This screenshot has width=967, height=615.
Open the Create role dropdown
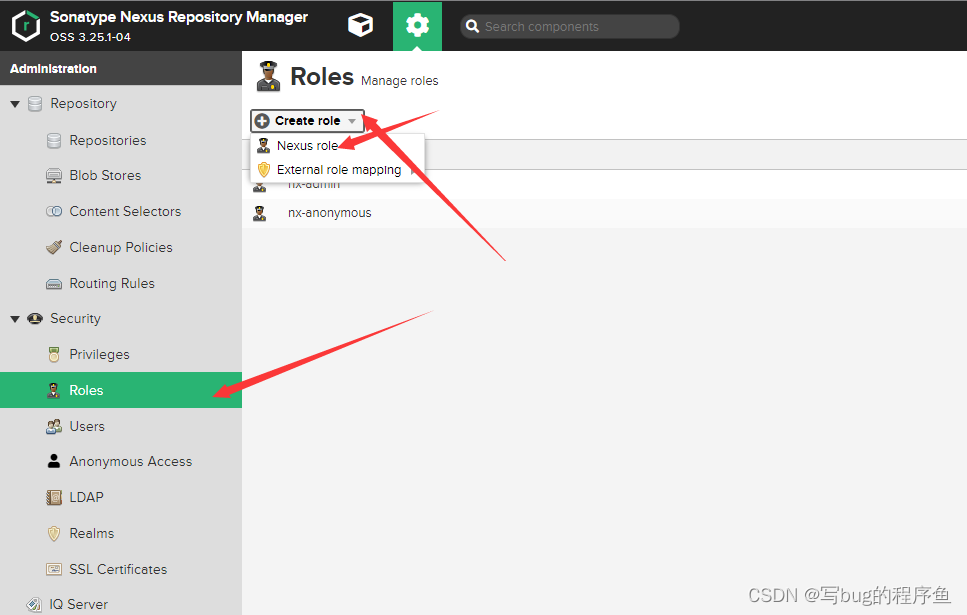[307, 121]
